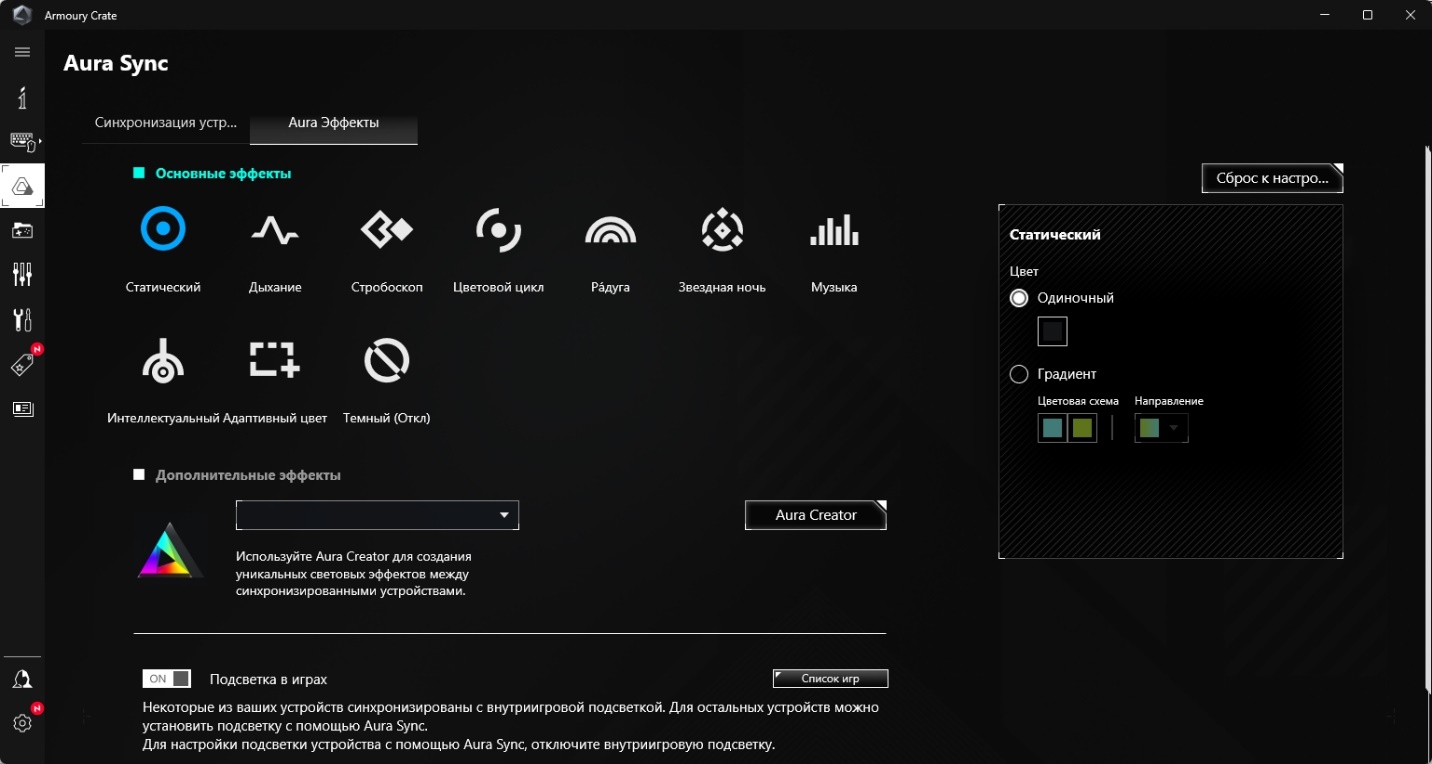
Task: Open the black single color swatch
Action: 1052,331
